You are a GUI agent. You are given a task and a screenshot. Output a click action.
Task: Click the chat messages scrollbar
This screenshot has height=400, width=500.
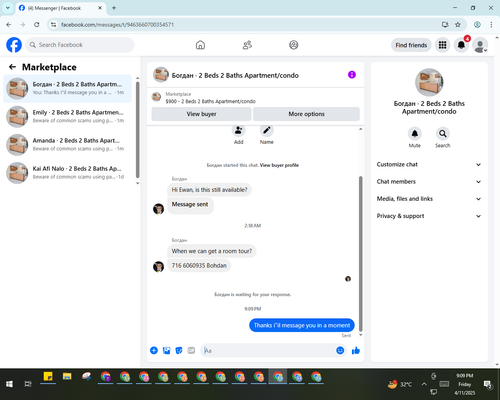click(x=360, y=254)
